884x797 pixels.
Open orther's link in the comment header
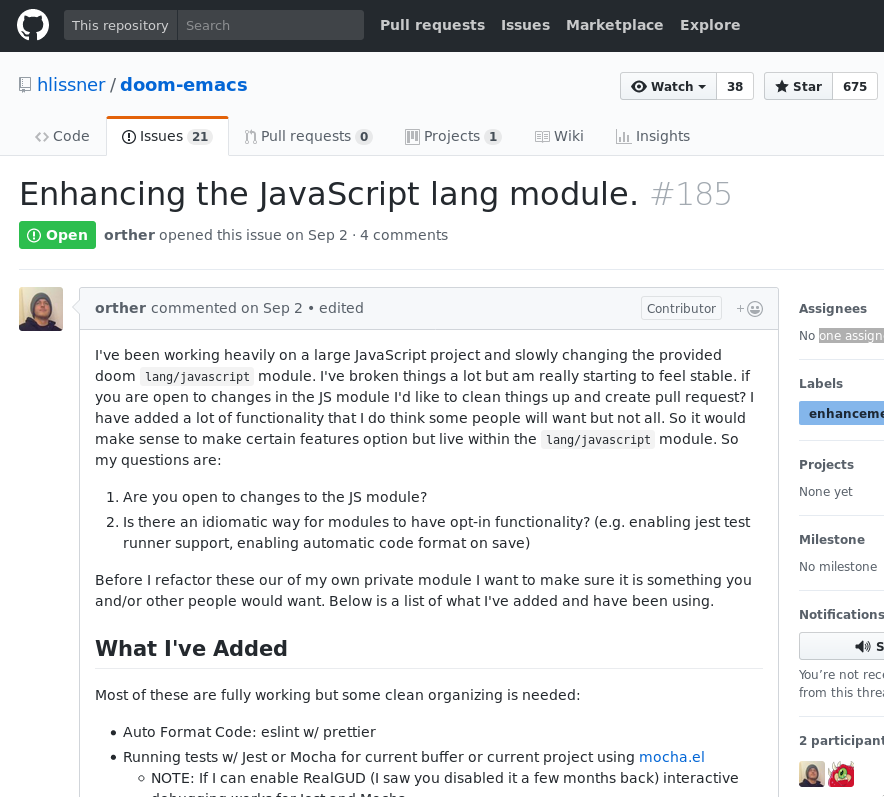pos(120,308)
